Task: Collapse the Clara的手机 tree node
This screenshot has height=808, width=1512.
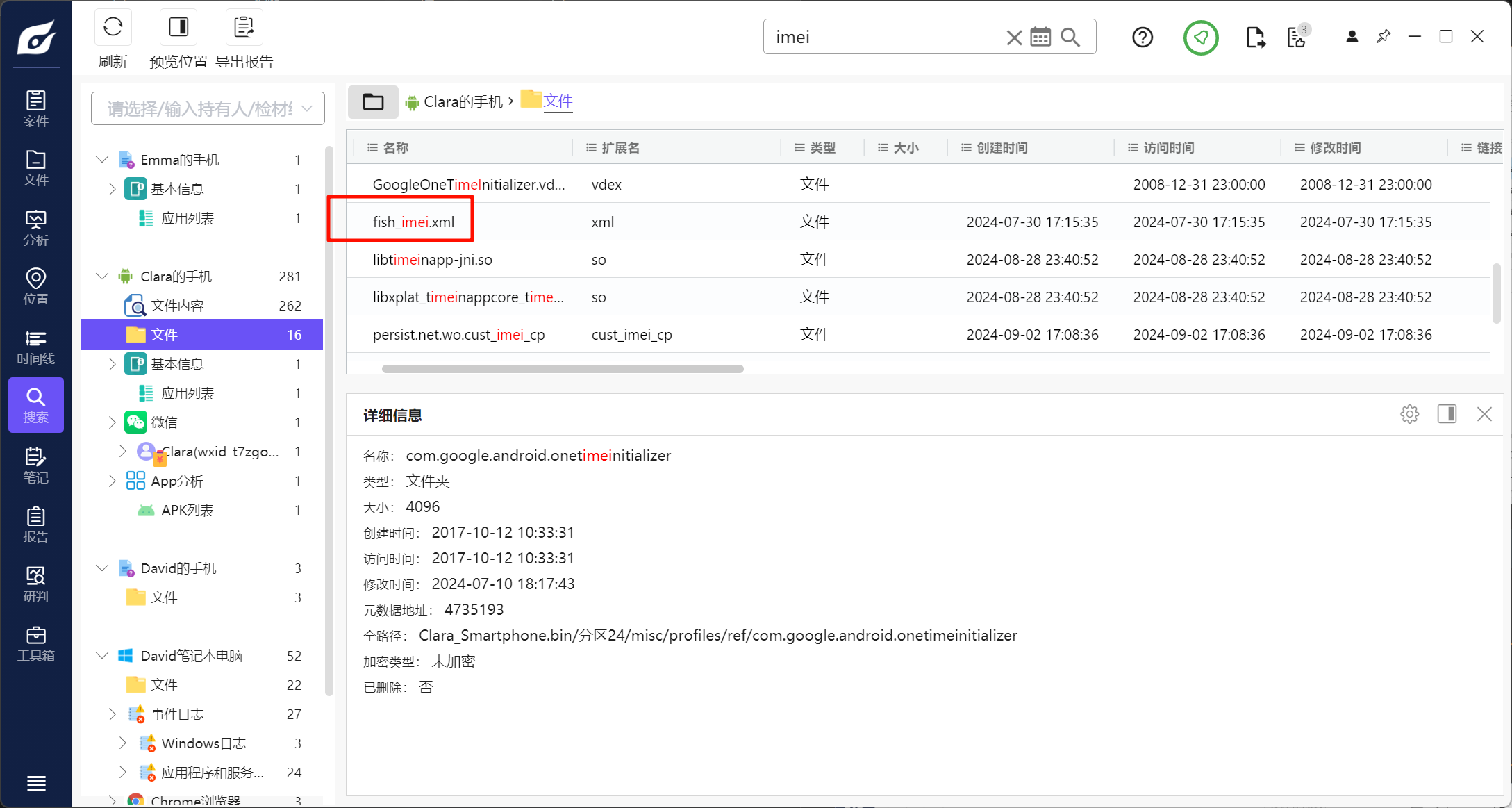Action: coord(102,277)
